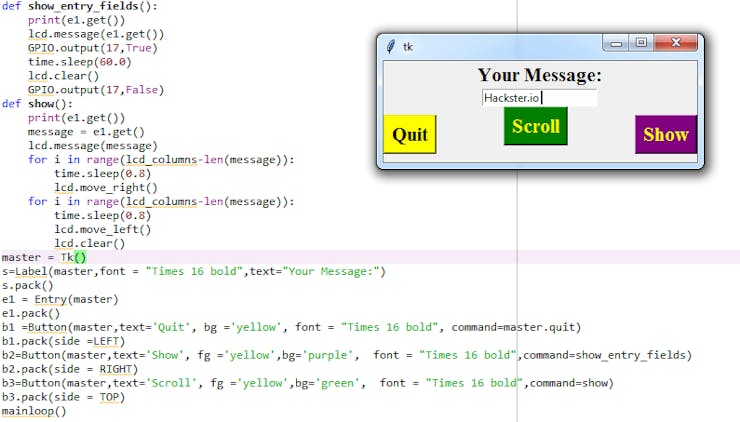Click the b3.pack(side = TOP) line

(x=63, y=397)
